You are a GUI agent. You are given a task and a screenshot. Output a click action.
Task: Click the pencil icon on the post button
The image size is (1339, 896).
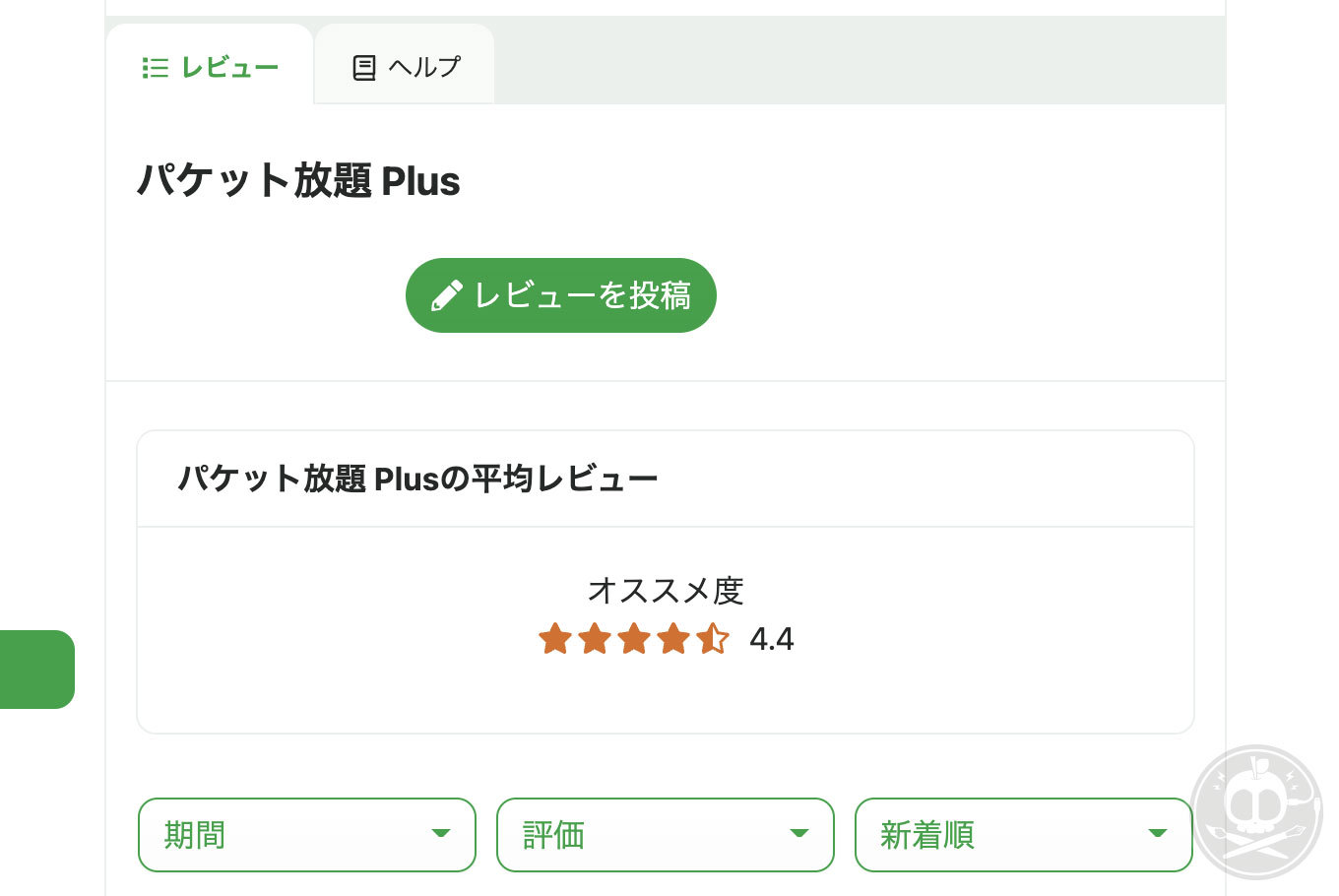446,295
